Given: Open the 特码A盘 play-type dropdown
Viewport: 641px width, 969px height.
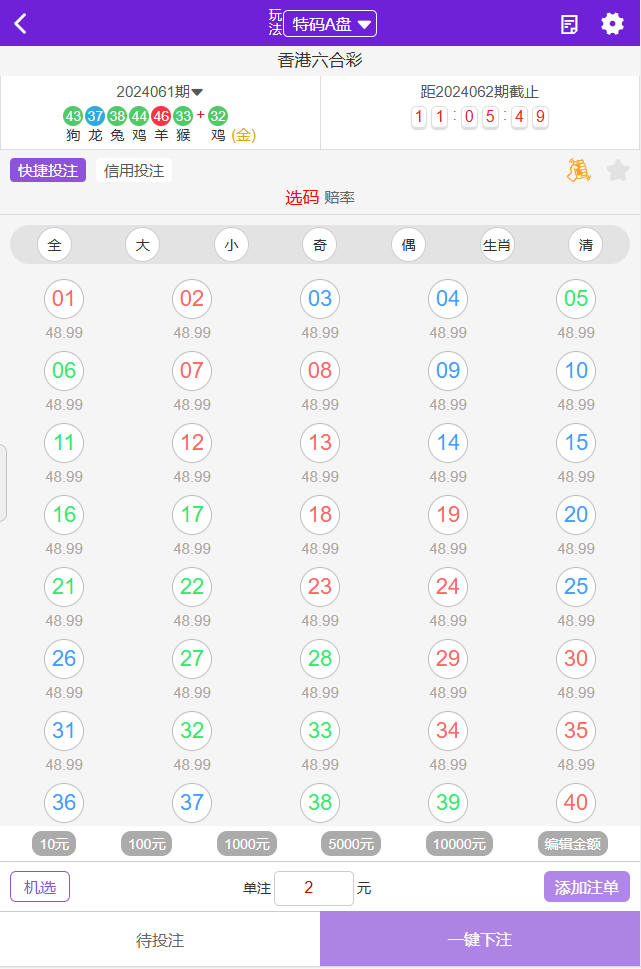Looking at the screenshot, I should 330,24.
